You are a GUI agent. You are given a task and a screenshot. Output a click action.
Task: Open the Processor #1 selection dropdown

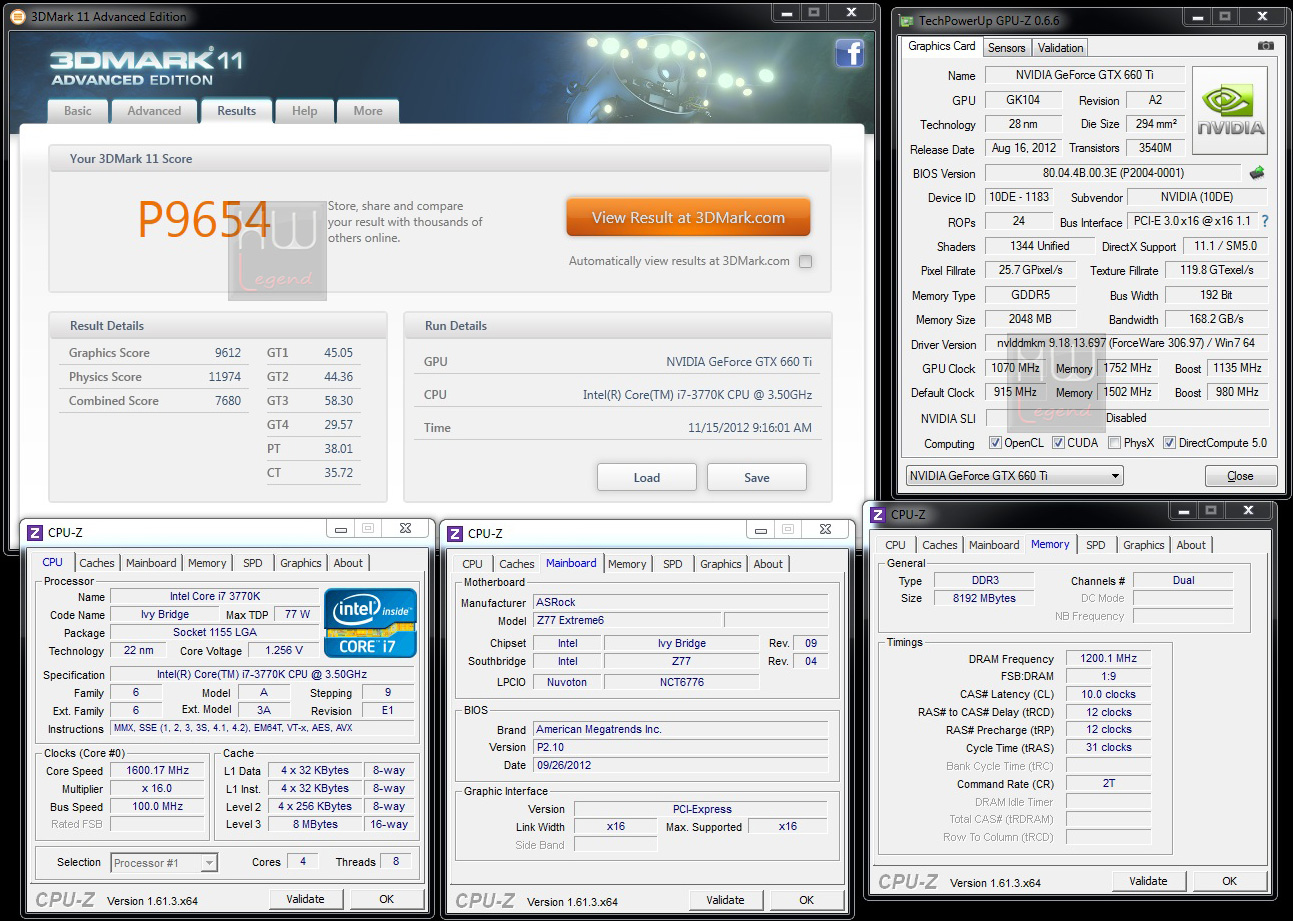(x=164, y=862)
